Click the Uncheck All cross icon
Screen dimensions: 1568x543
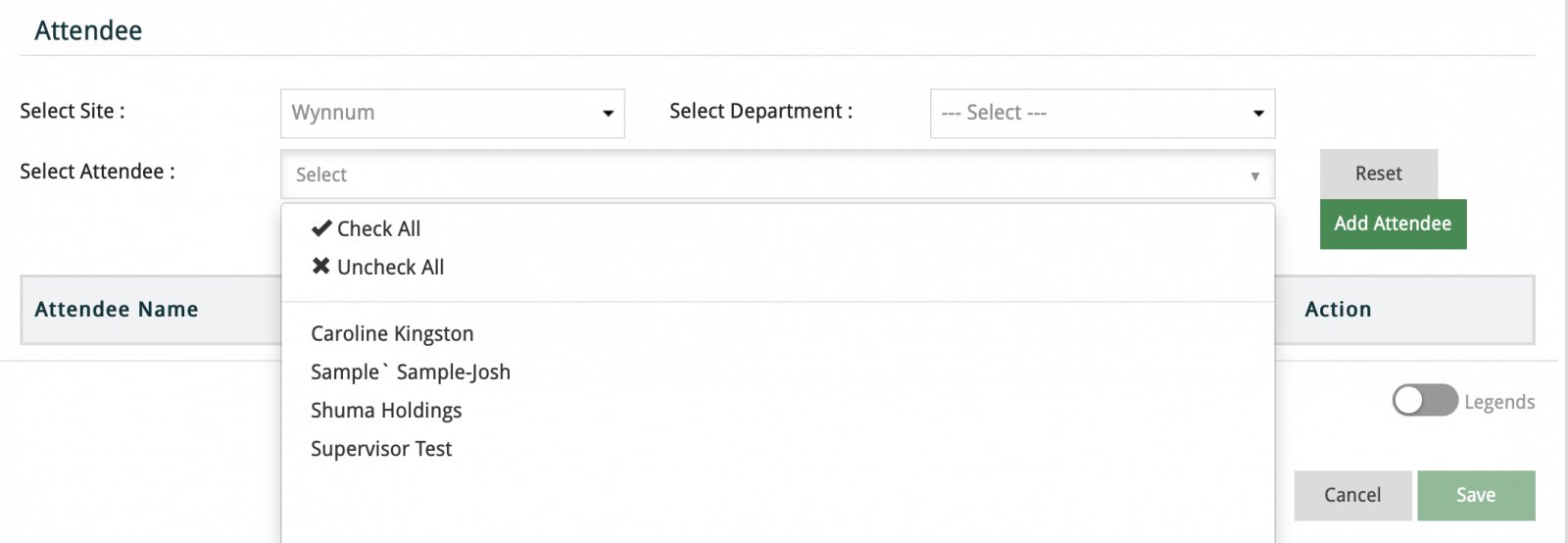coord(321,267)
